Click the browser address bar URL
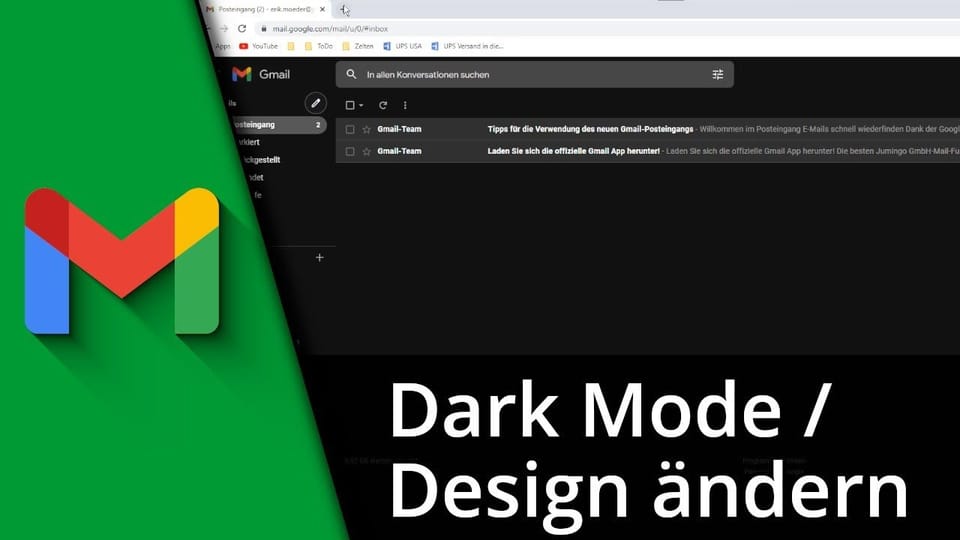Viewport: 960px width, 540px height. [330, 29]
